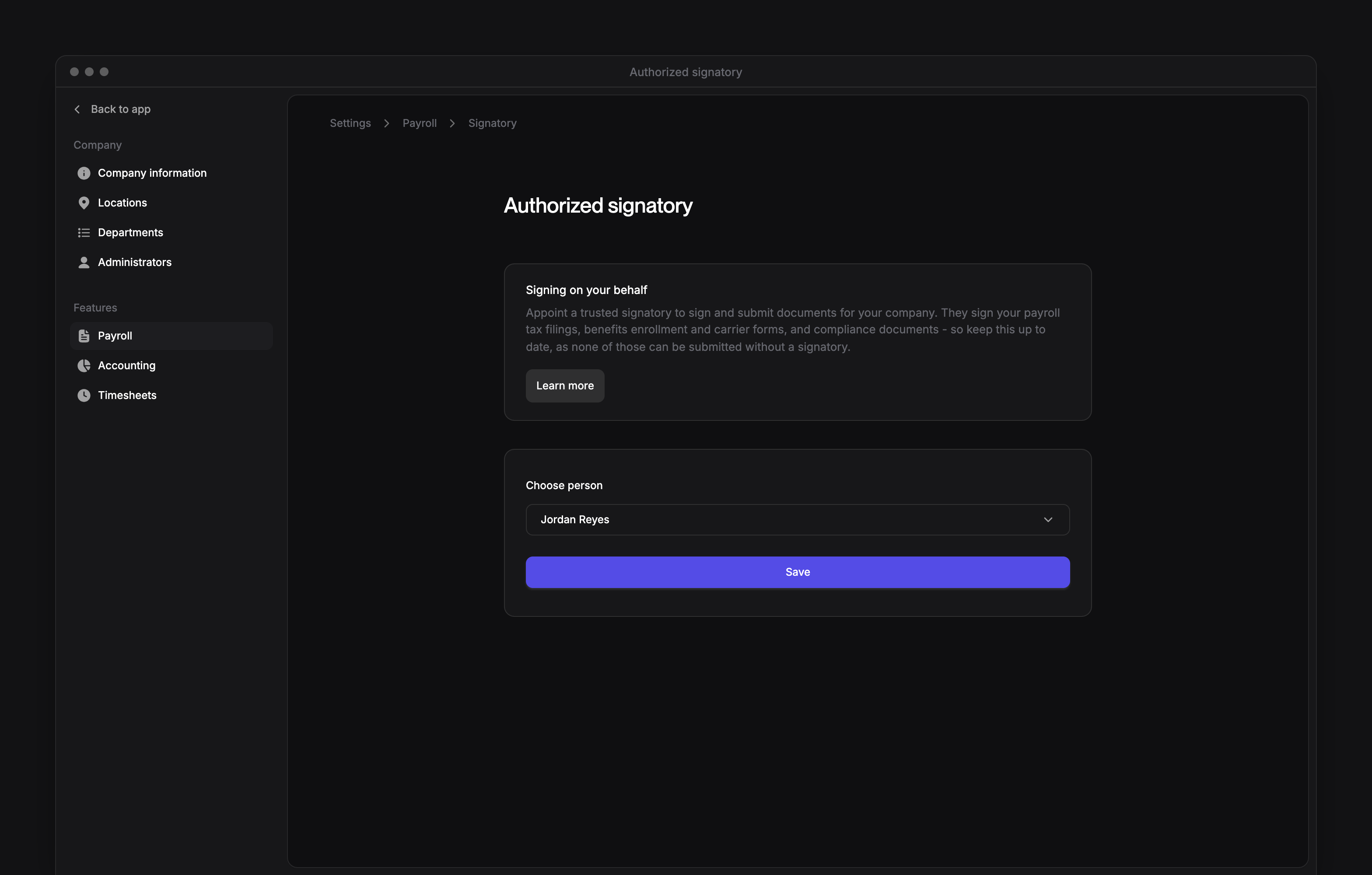The image size is (1372, 875).
Task: Click the breadcrumb chevron after Settings
Action: click(386, 124)
